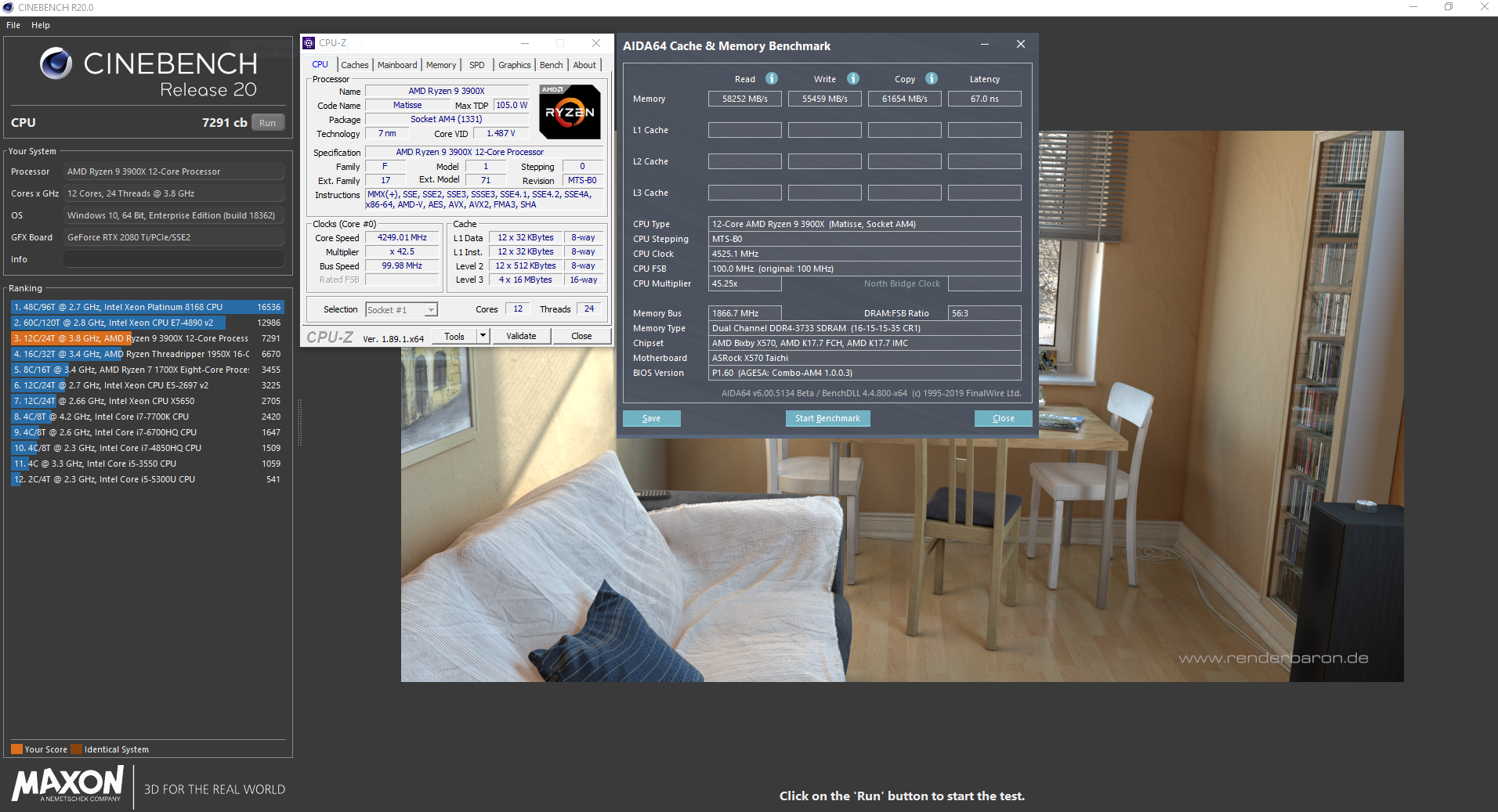The image size is (1498, 812).
Task: Switch to the About tab in CPU-Z
Action: click(x=584, y=65)
